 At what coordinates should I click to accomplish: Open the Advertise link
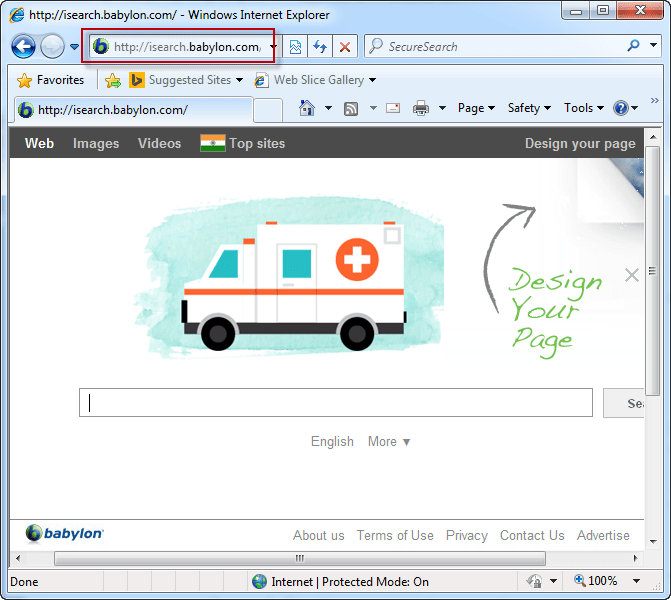(x=603, y=535)
